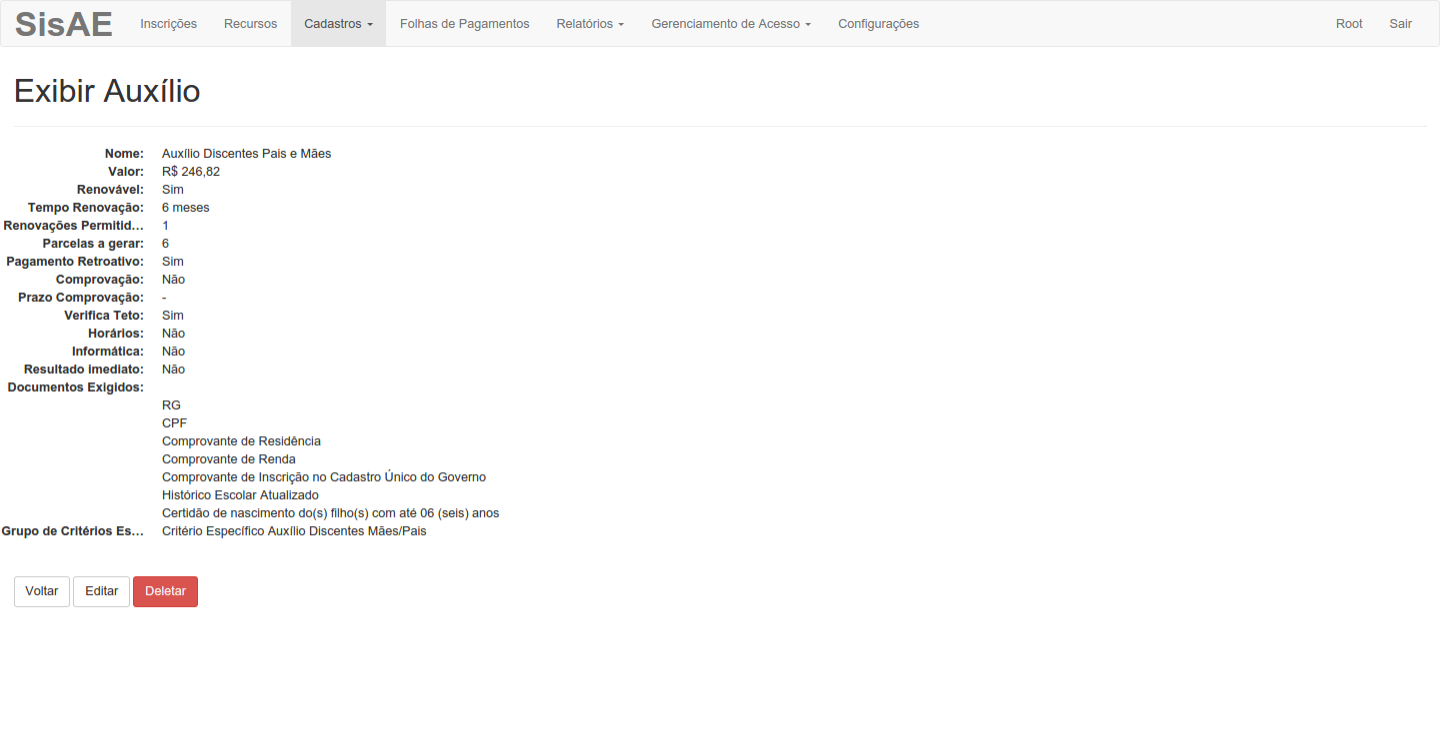Select Certidão de nascimento do(s) filho(s) entry
The width and height of the screenshot is (1440, 742).
[330, 514]
